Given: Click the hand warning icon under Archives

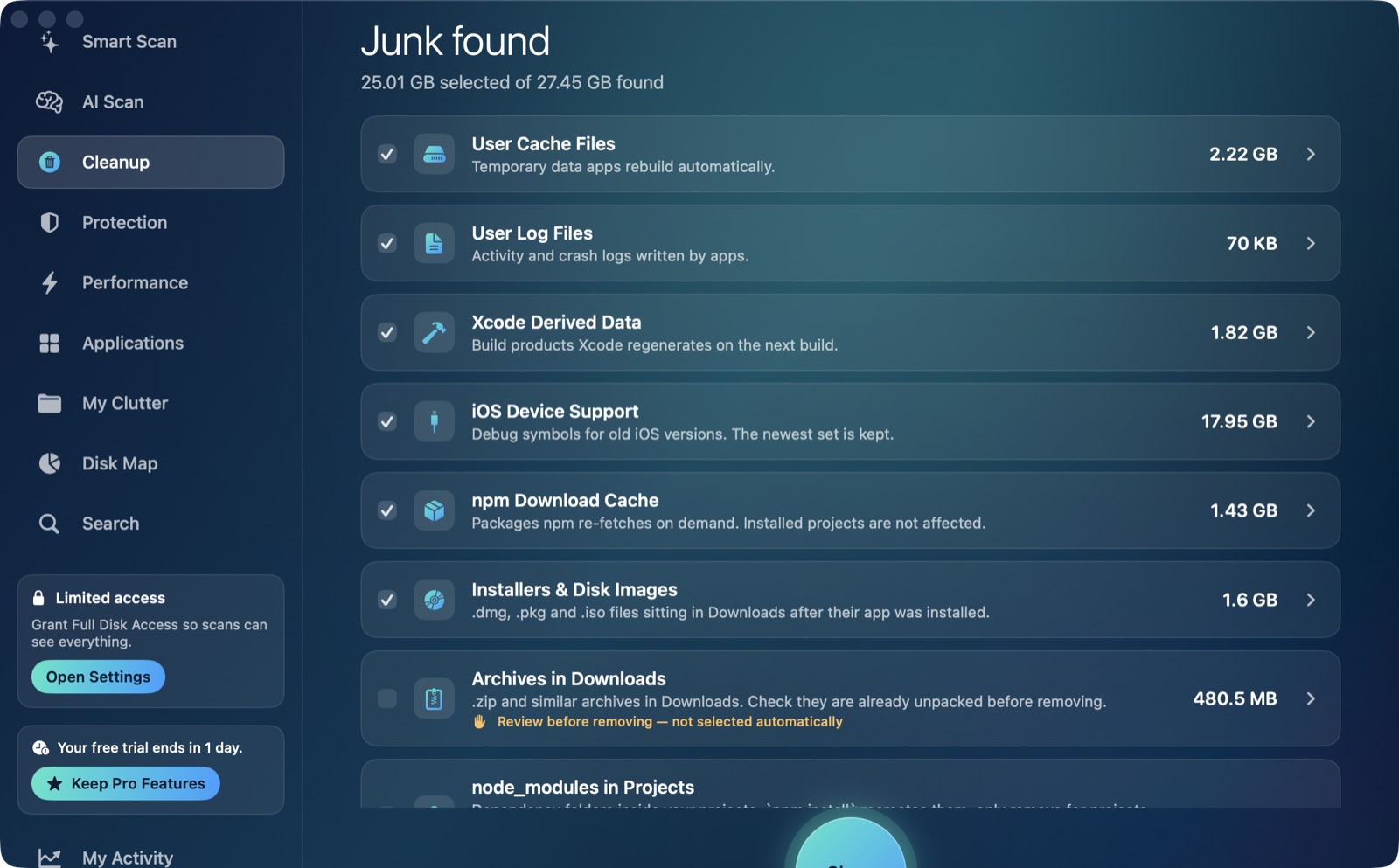Looking at the screenshot, I should (x=479, y=722).
